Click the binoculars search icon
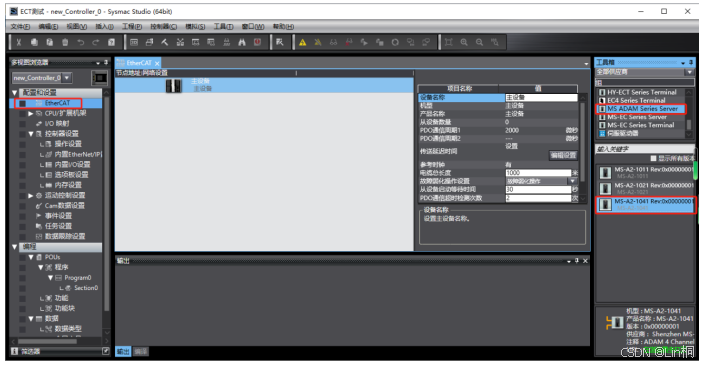708x366 pixels. coord(242,42)
